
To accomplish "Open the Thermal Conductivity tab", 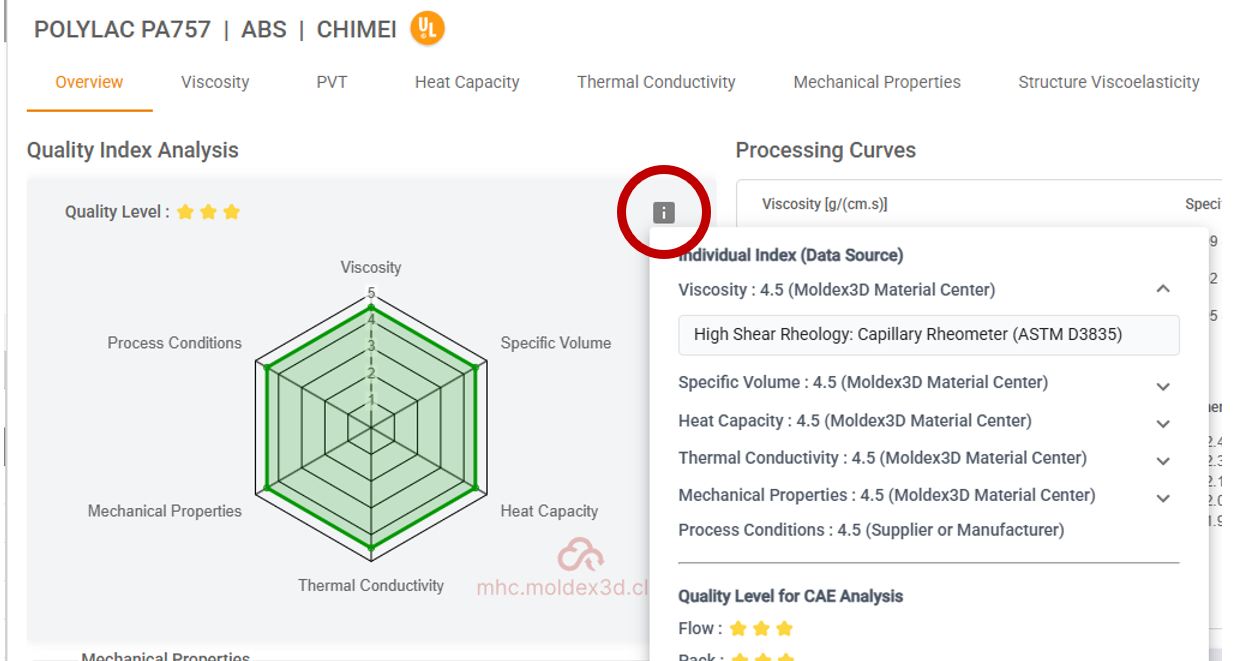I will pos(656,82).
